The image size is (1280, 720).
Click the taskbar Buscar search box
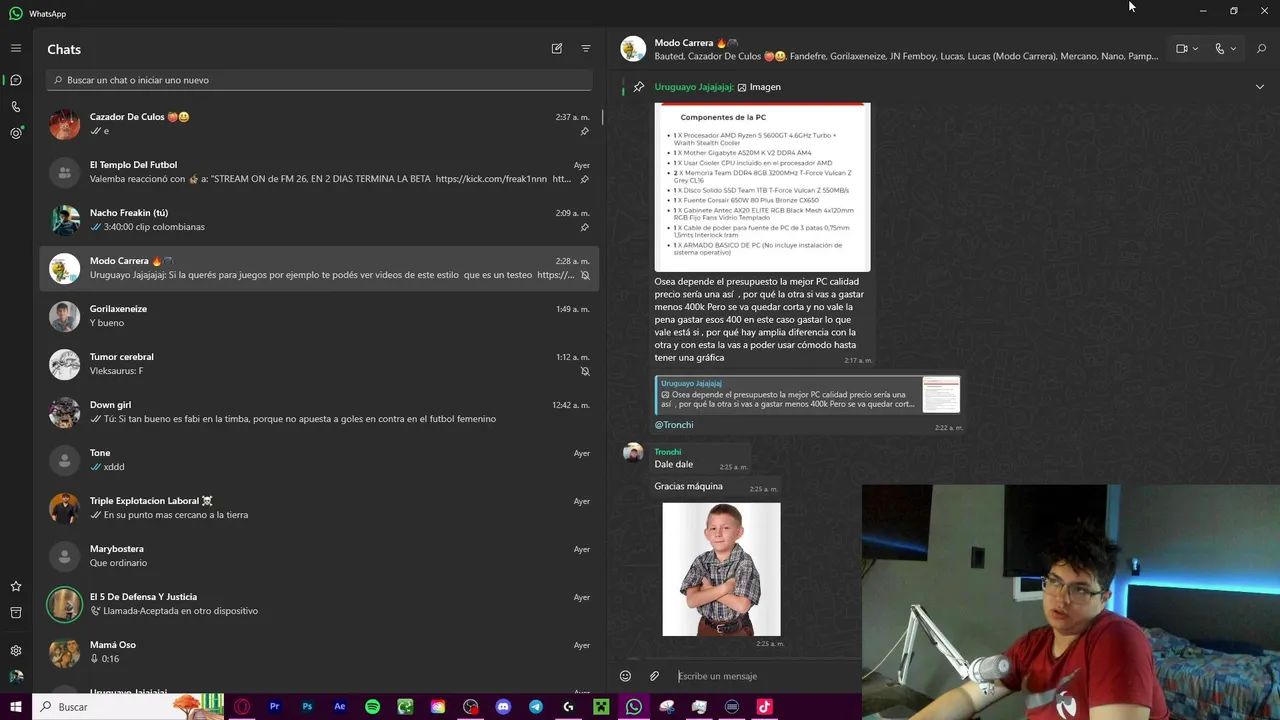pyautogui.click(x=128, y=707)
